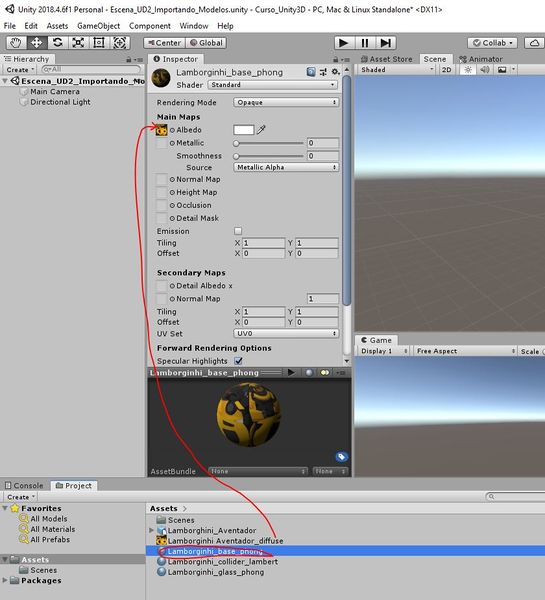Open the File menu
Viewport: 545px width, 600px height.
click(10, 26)
